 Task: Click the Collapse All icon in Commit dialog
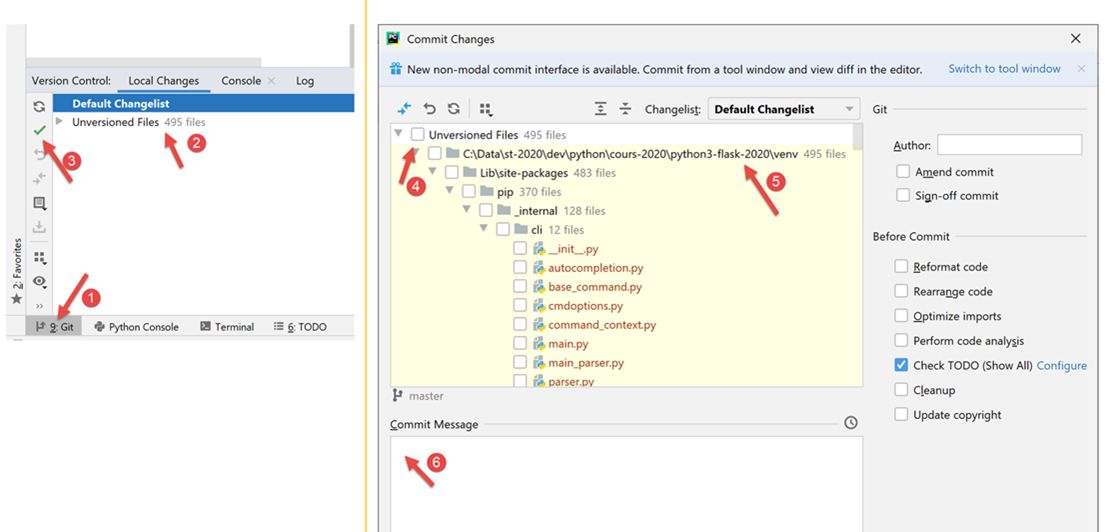point(625,109)
